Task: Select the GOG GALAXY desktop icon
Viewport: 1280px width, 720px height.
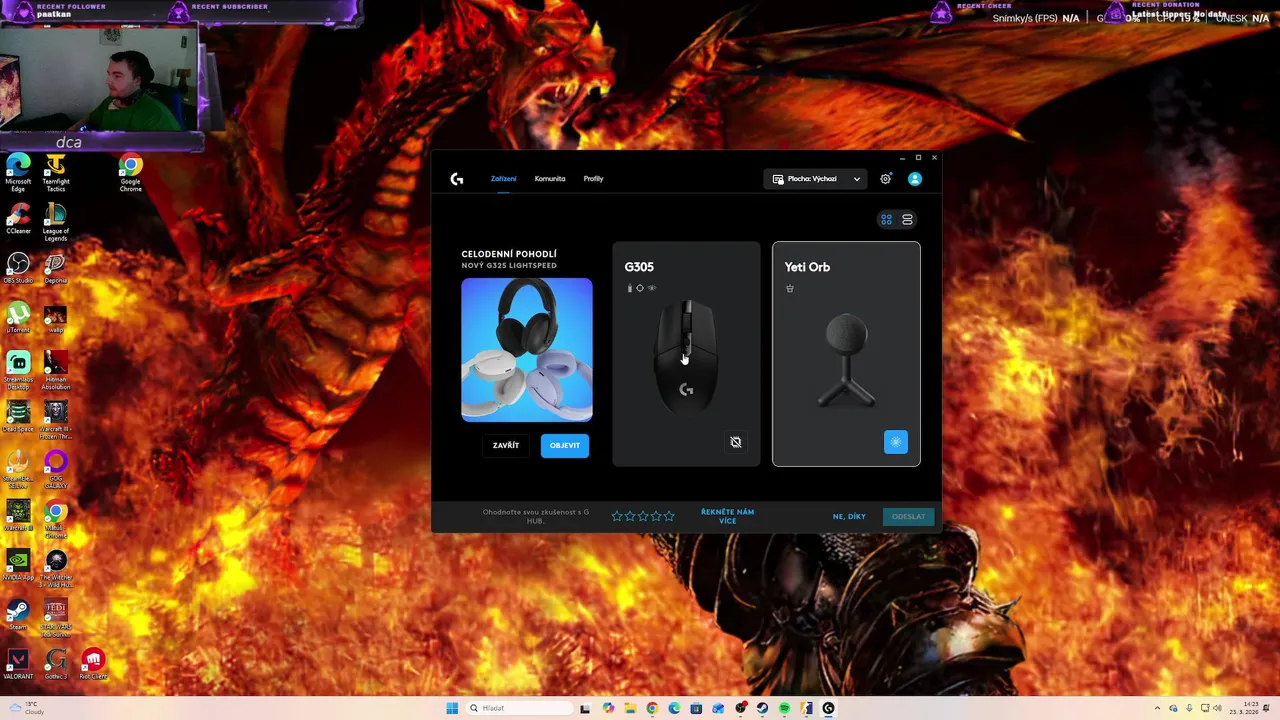Action: point(56,468)
